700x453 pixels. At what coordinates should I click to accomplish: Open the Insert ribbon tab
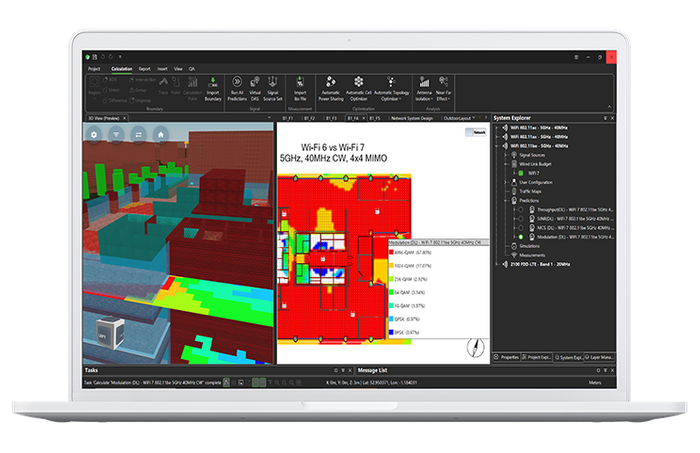(x=162, y=69)
